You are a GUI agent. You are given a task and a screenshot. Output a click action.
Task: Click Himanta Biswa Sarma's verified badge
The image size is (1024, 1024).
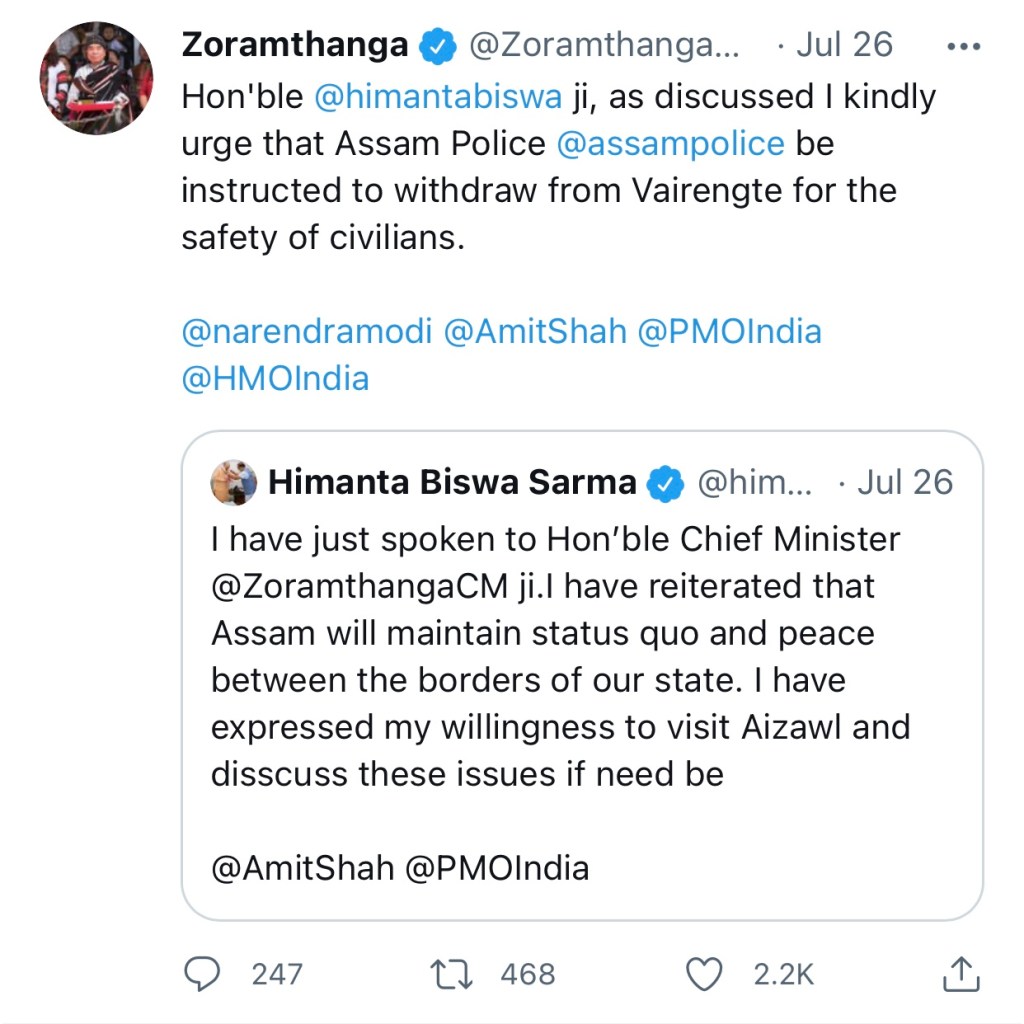point(664,484)
